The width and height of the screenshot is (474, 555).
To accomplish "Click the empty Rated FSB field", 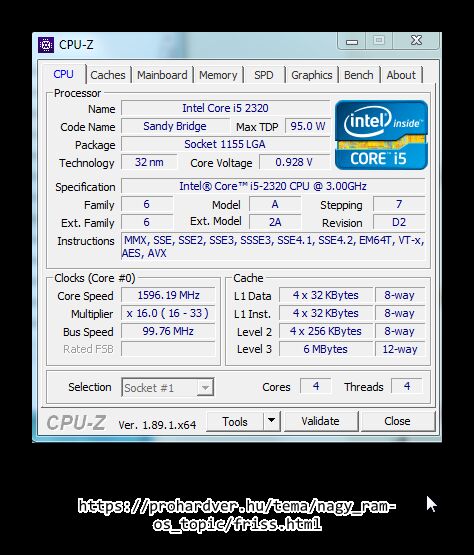I will pyautogui.click(x=168, y=349).
